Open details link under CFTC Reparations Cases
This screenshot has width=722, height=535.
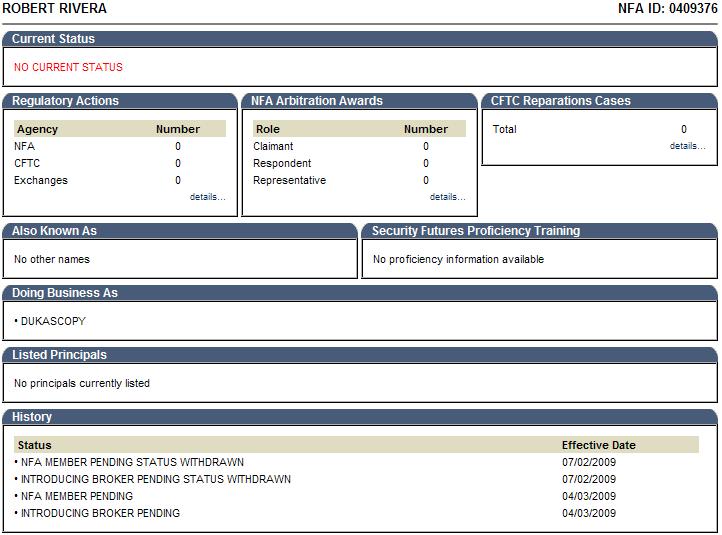tap(687, 146)
